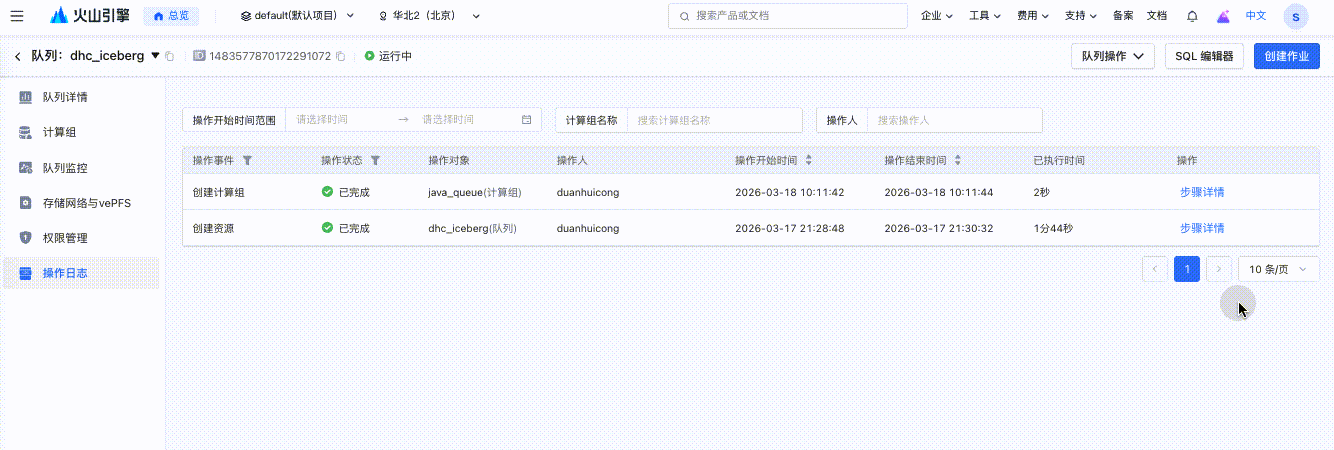Focus the 搜索产品或文档 search box
1334x450 pixels.
pos(787,16)
